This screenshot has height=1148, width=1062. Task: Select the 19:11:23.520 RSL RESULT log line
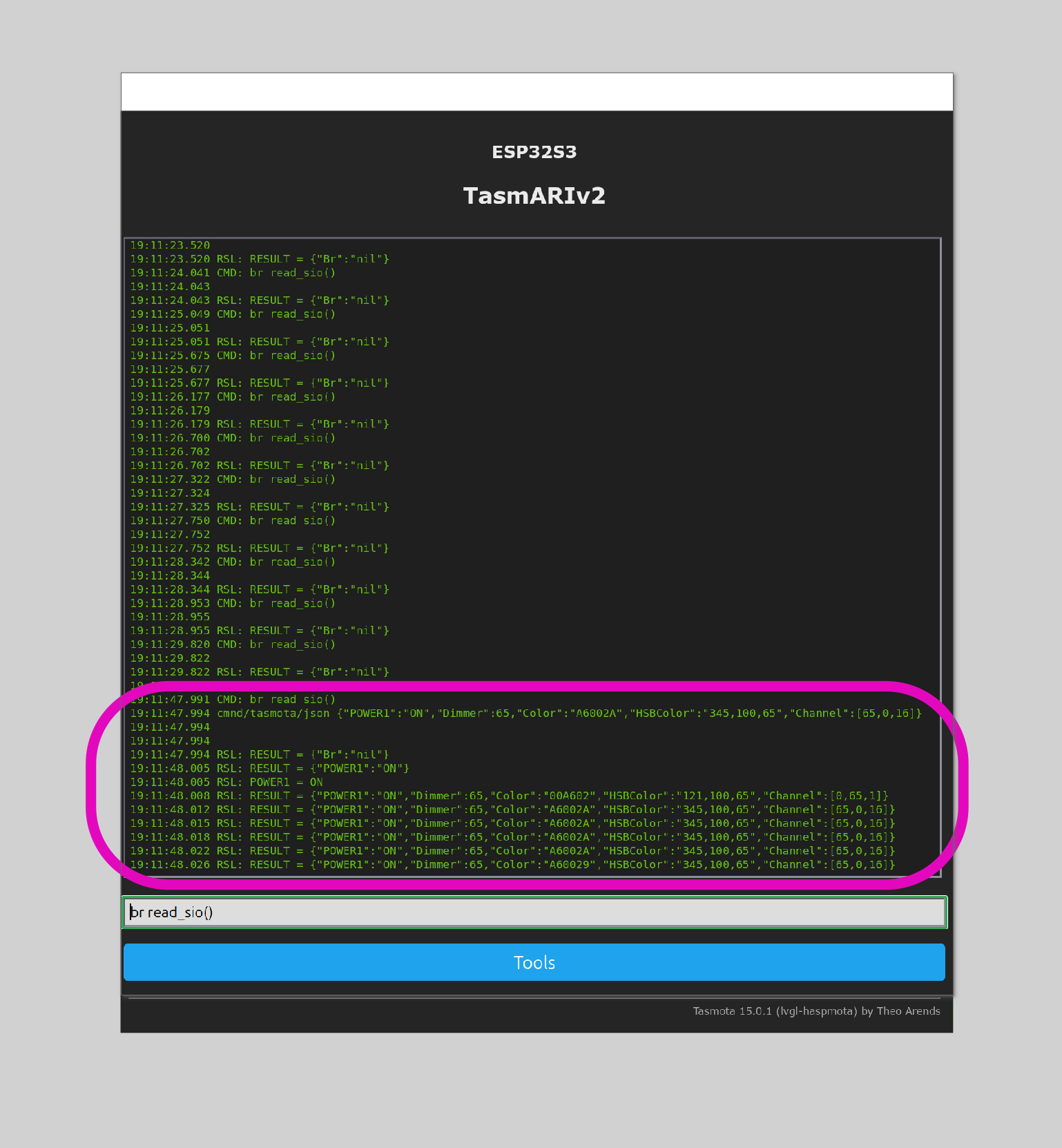pyautogui.click(x=260, y=259)
